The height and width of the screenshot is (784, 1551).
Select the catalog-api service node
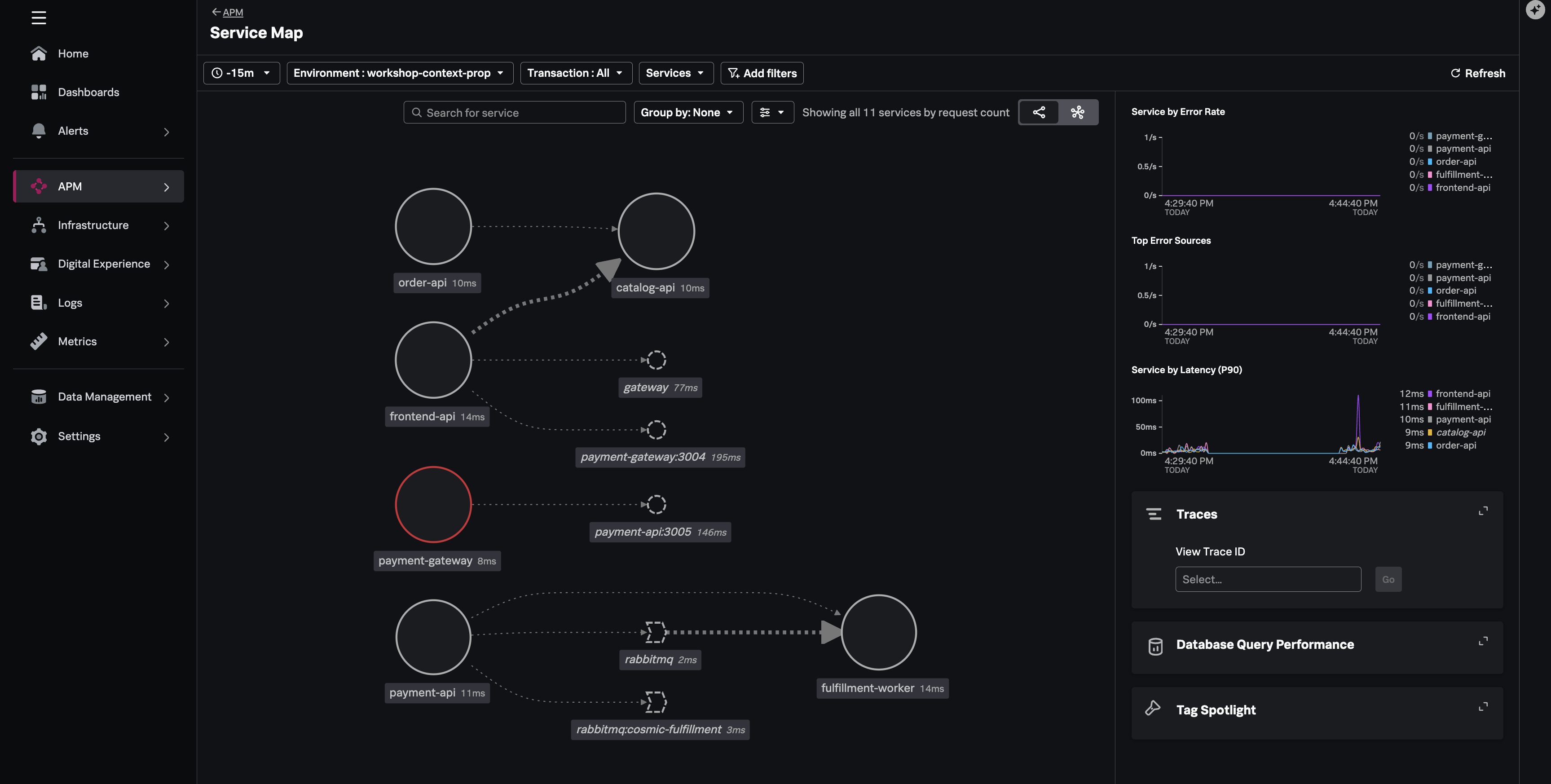(657, 231)
